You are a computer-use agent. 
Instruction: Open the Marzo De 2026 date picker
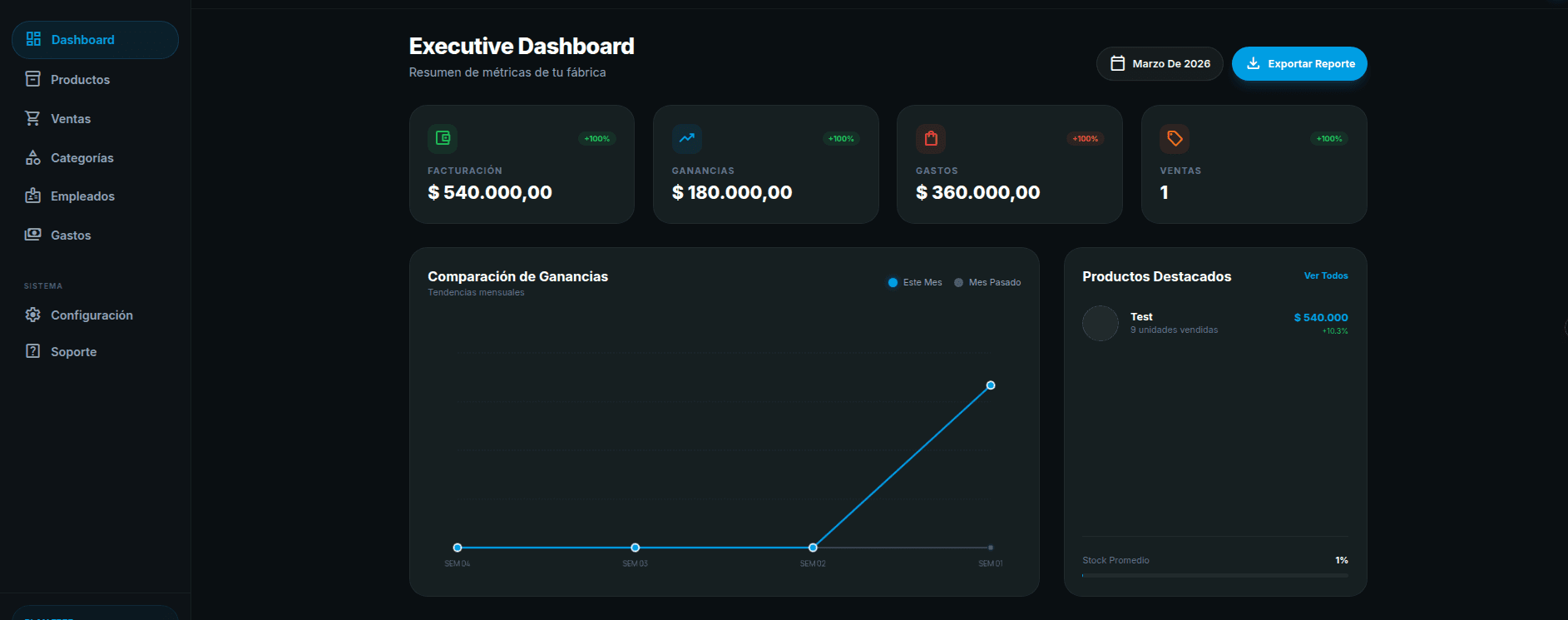(1160, 64)
